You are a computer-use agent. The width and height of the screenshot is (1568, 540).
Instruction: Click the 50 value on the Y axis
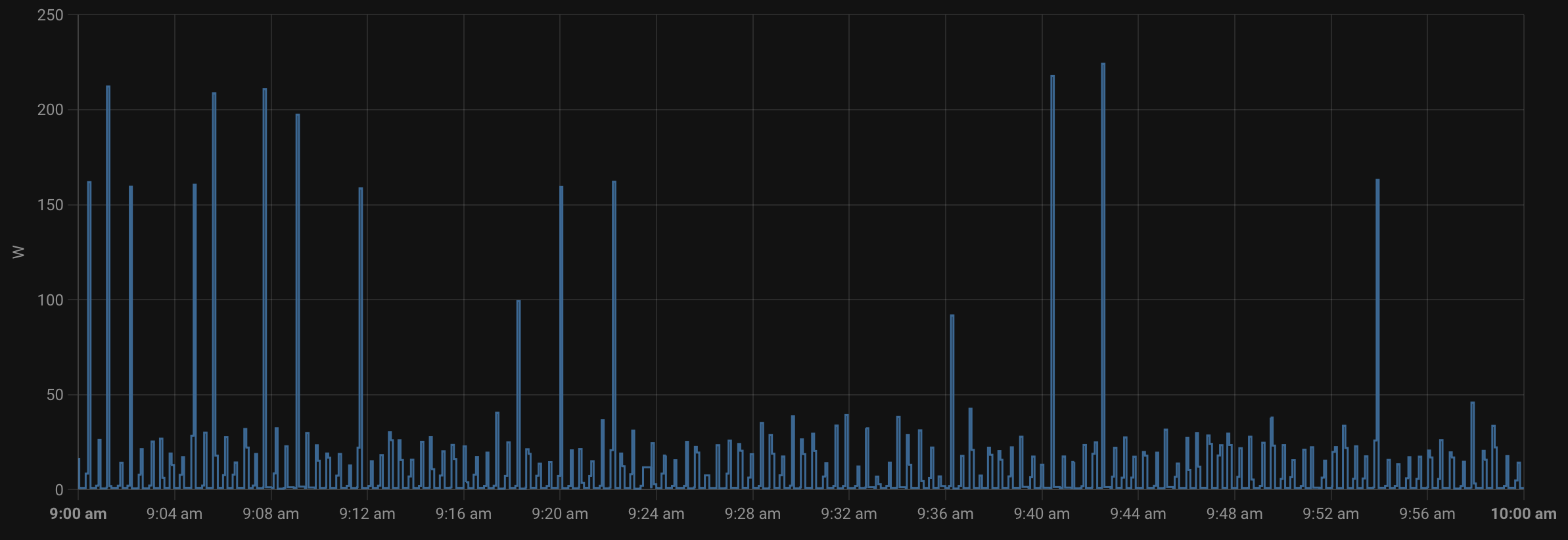tap(55, 395)
